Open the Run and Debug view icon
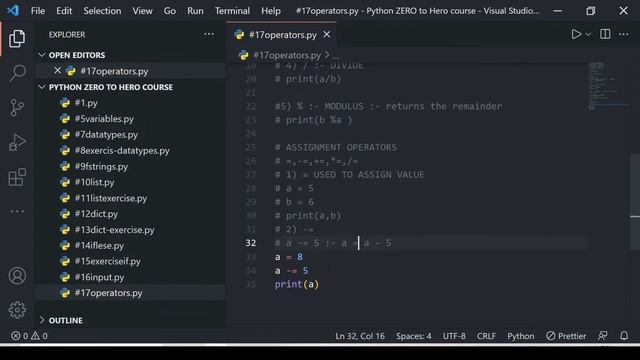This screenshot has width=640, height=360. click(17, 142)
